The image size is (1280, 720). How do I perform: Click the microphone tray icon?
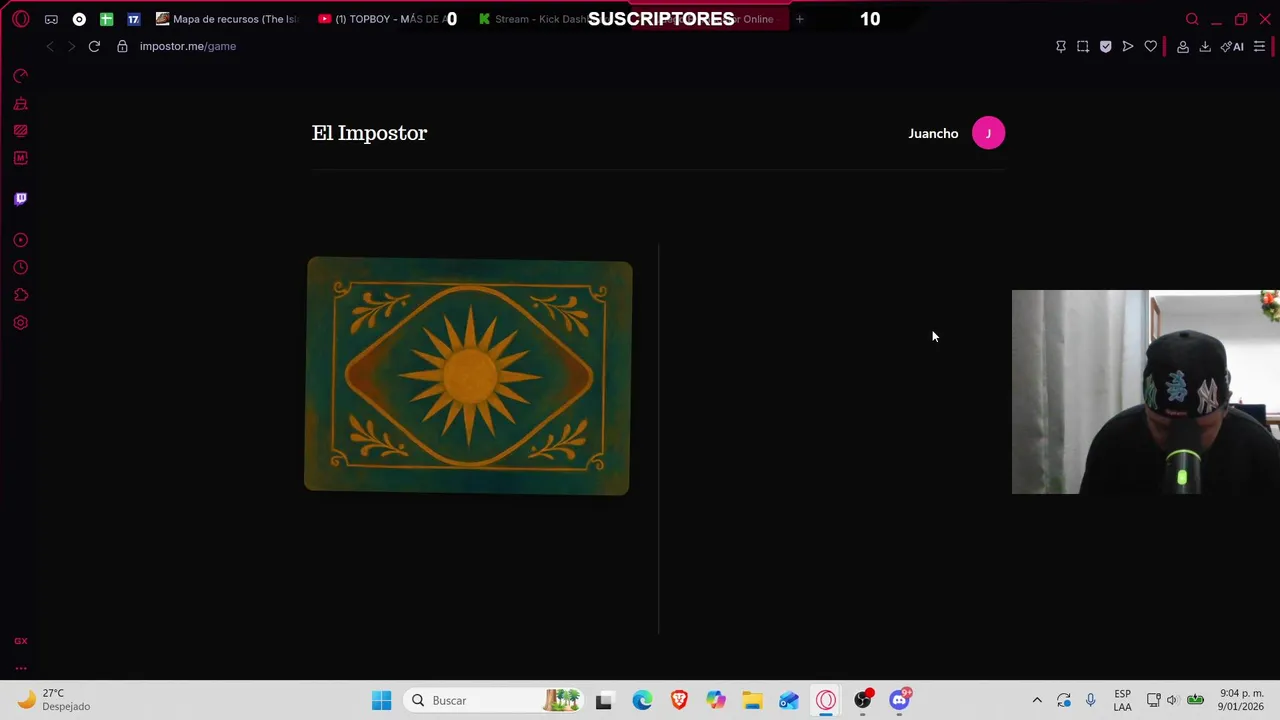pos(1091,700)
